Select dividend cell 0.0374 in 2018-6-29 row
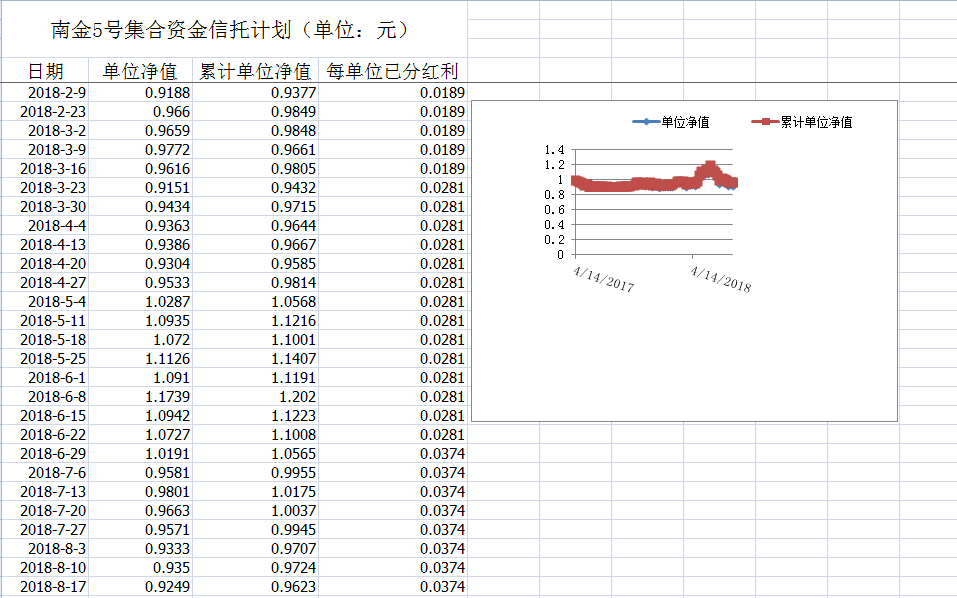This screenshot has height=598, width=957. [392, 453]
